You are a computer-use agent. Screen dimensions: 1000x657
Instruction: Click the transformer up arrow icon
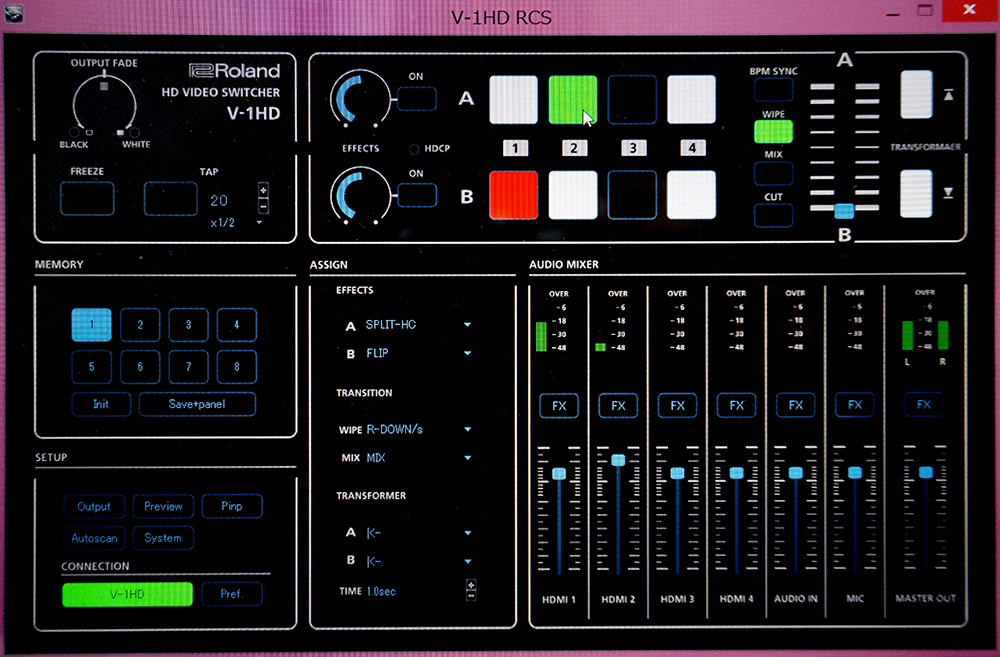pyautogui.click(x=948, y=94)
